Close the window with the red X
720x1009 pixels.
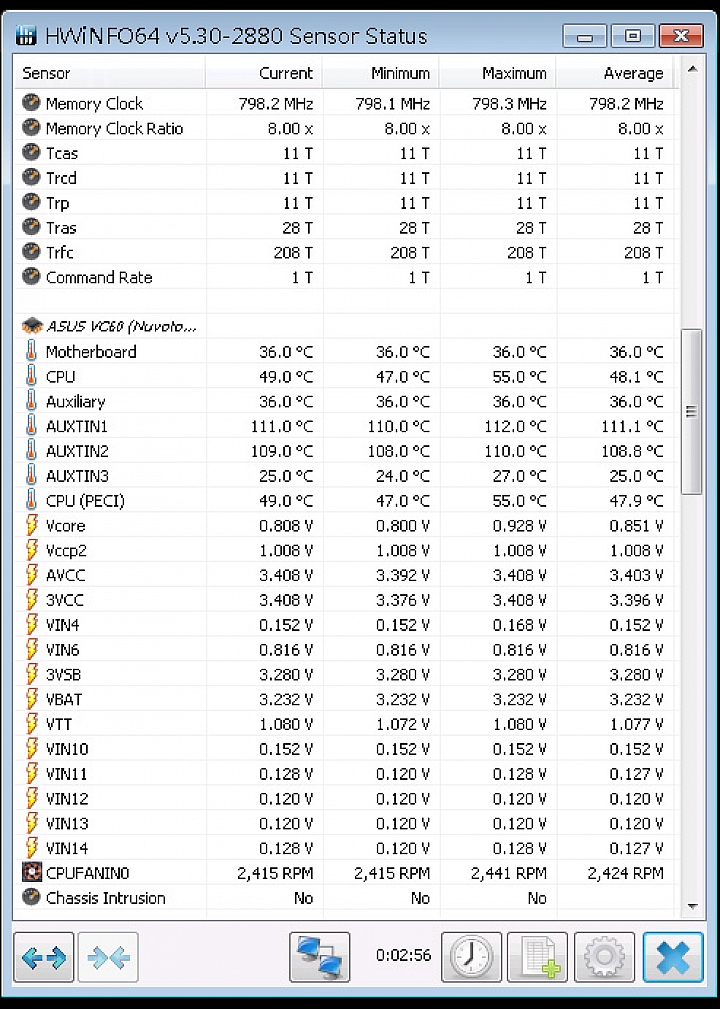click(x=681, y=36)
